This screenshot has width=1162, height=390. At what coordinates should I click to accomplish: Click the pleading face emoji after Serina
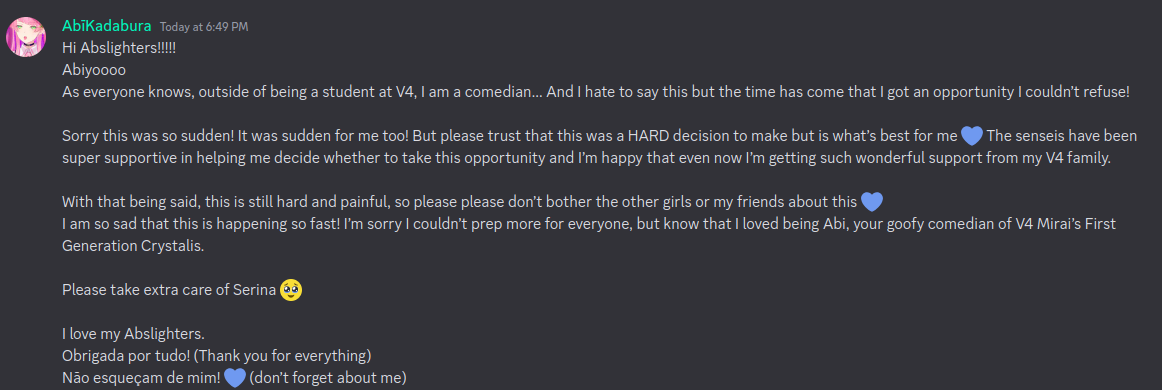click(291, 290)
